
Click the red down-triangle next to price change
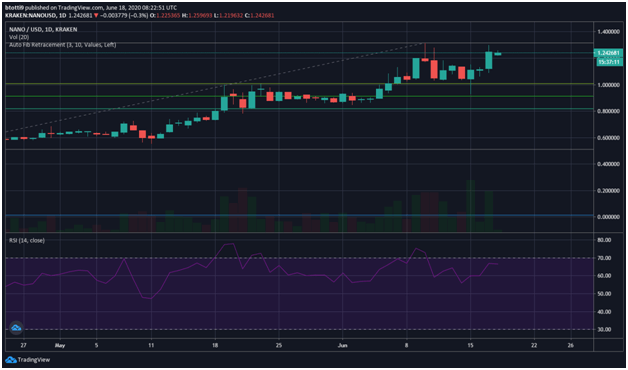[96, 15]
